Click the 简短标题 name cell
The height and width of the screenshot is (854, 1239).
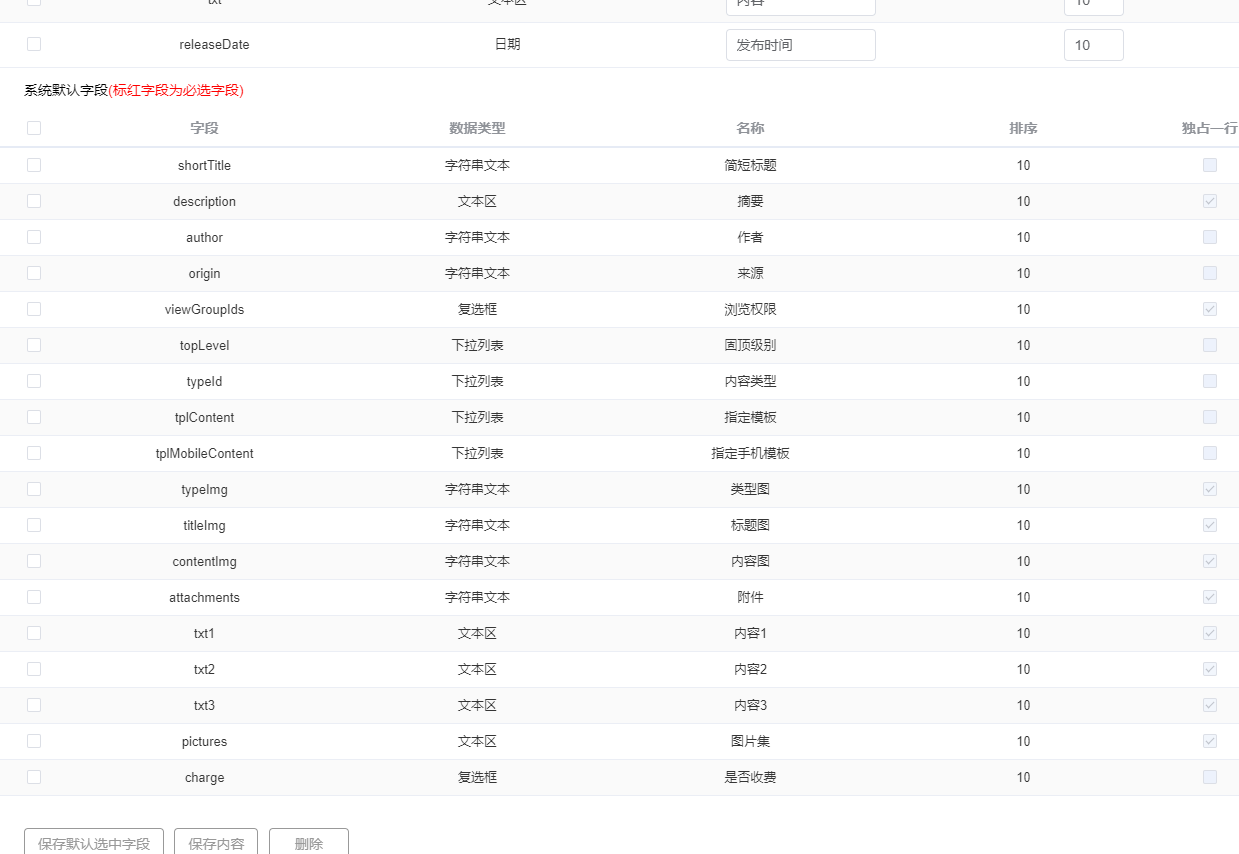click(750, 165)
